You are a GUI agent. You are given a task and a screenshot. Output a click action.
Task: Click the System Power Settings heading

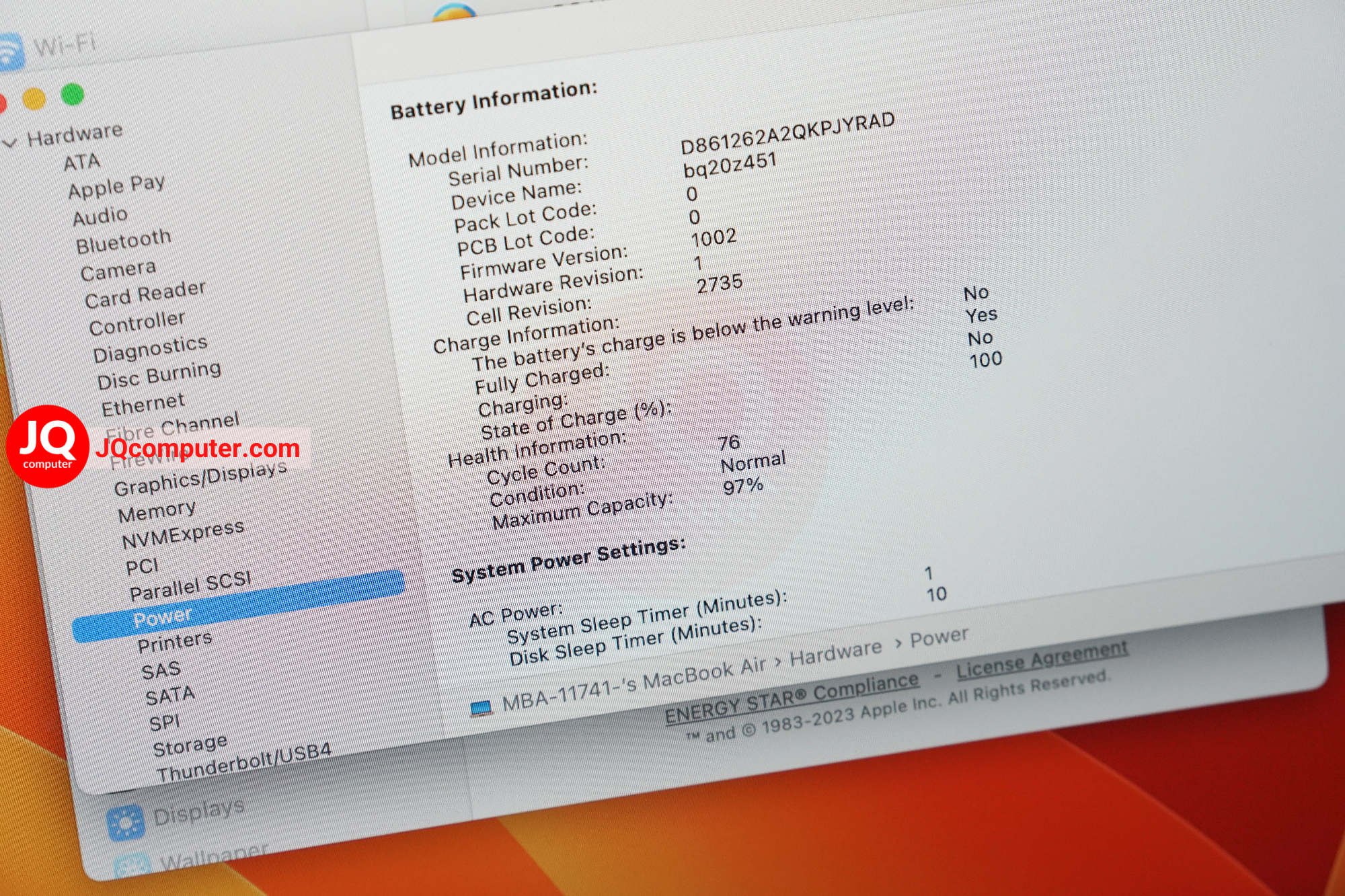569,560
